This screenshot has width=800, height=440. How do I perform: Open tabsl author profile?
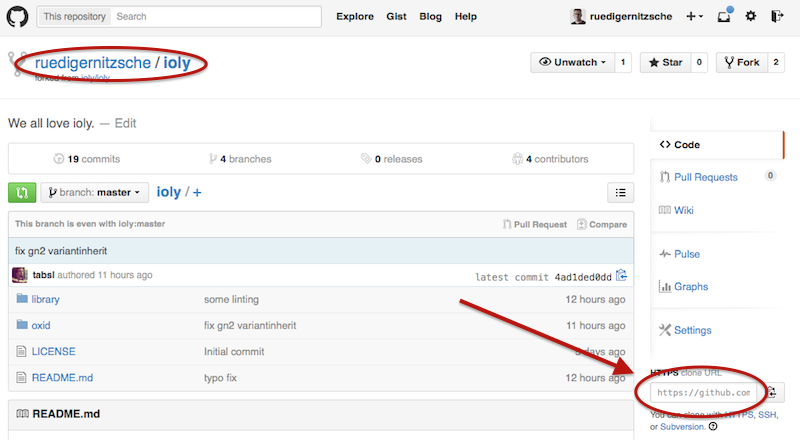43,275
